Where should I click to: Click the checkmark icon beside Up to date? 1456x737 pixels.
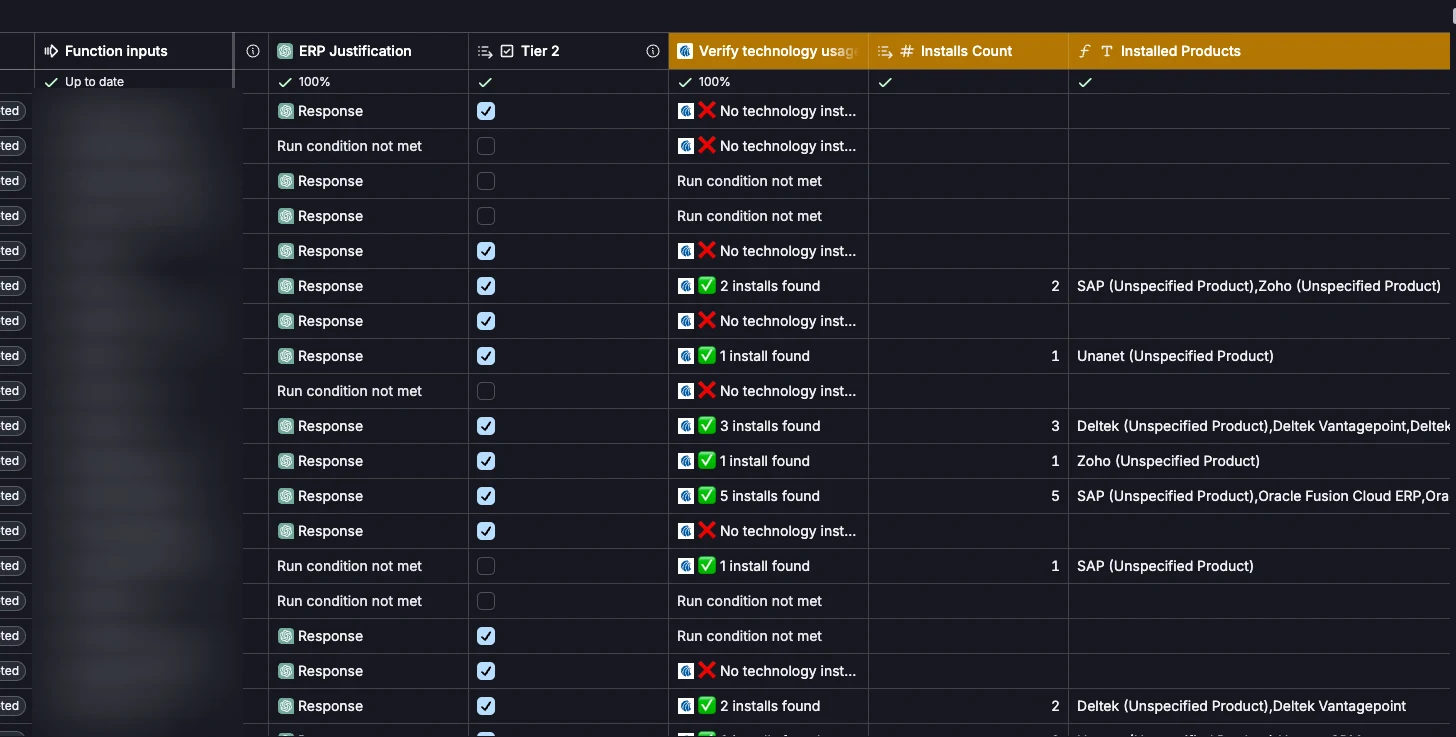coord(52,82)
